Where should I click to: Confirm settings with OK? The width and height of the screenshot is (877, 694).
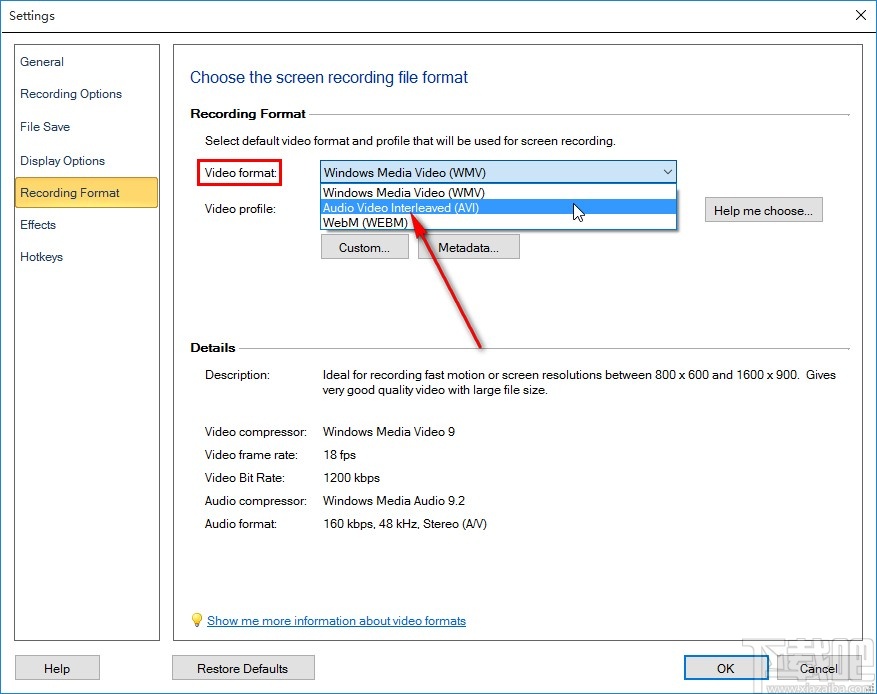tap(725, 668)
